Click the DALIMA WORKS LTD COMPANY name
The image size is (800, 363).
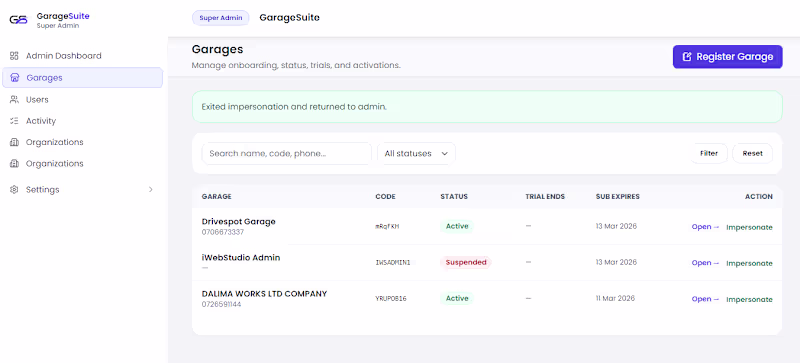click(x=264, y=294)
